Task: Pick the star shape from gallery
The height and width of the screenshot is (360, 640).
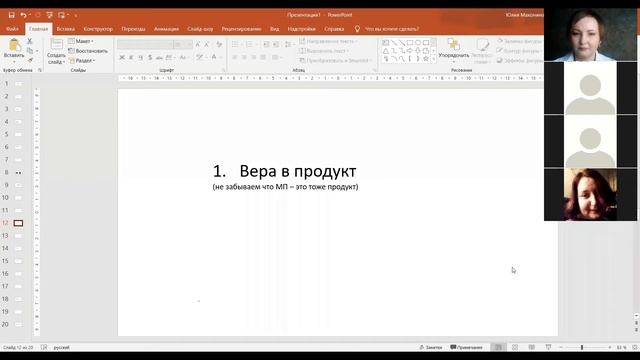Action: pos(426,59)
